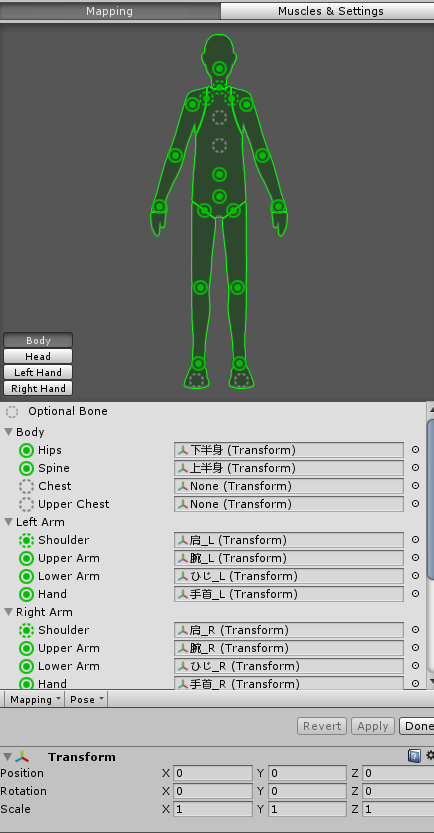Click the Hips bone status circle
This screenshot has width=434, height=833.
[26, 450]
